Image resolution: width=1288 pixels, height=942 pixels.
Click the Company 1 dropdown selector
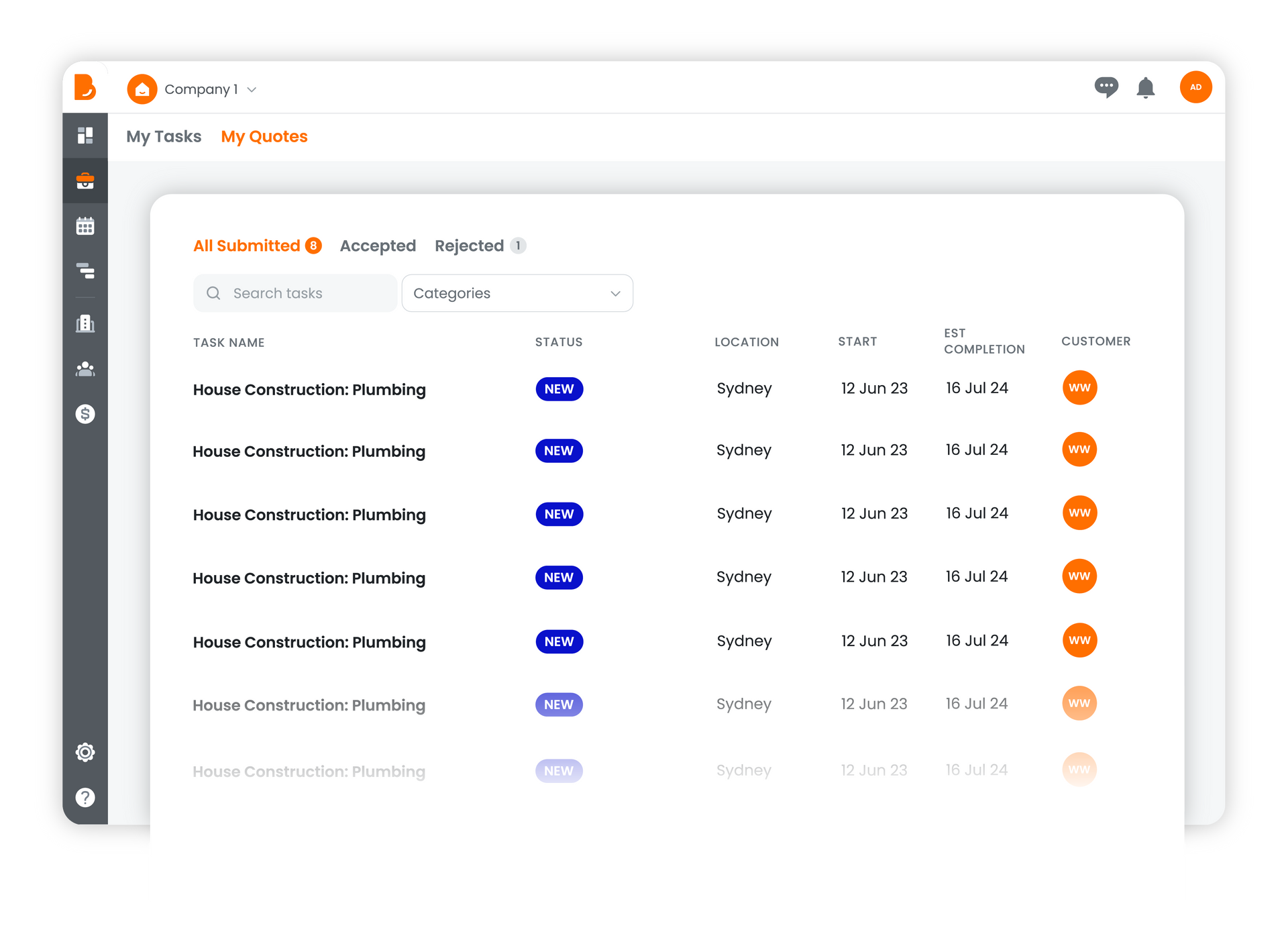195,89
